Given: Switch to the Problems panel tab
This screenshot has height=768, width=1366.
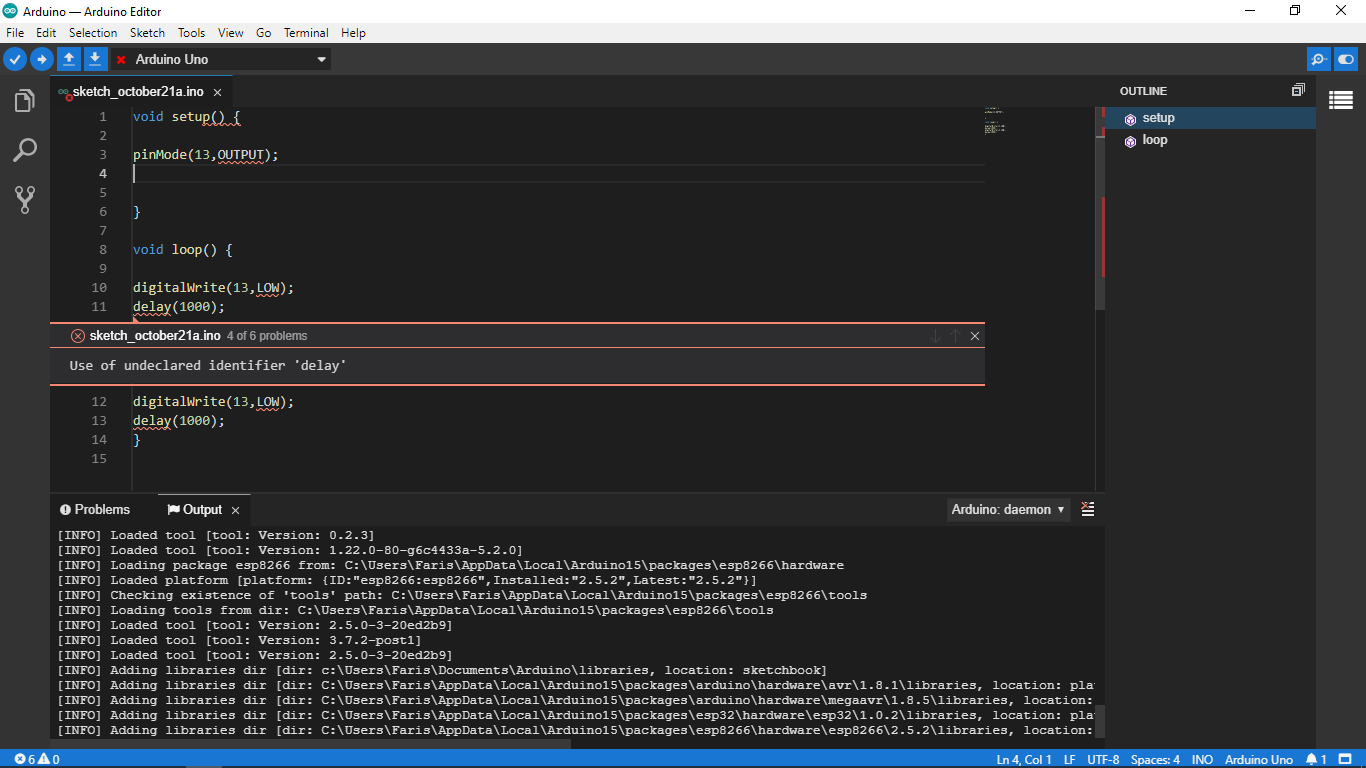Looking at the screenshot, I should click(x=95, y=510).
